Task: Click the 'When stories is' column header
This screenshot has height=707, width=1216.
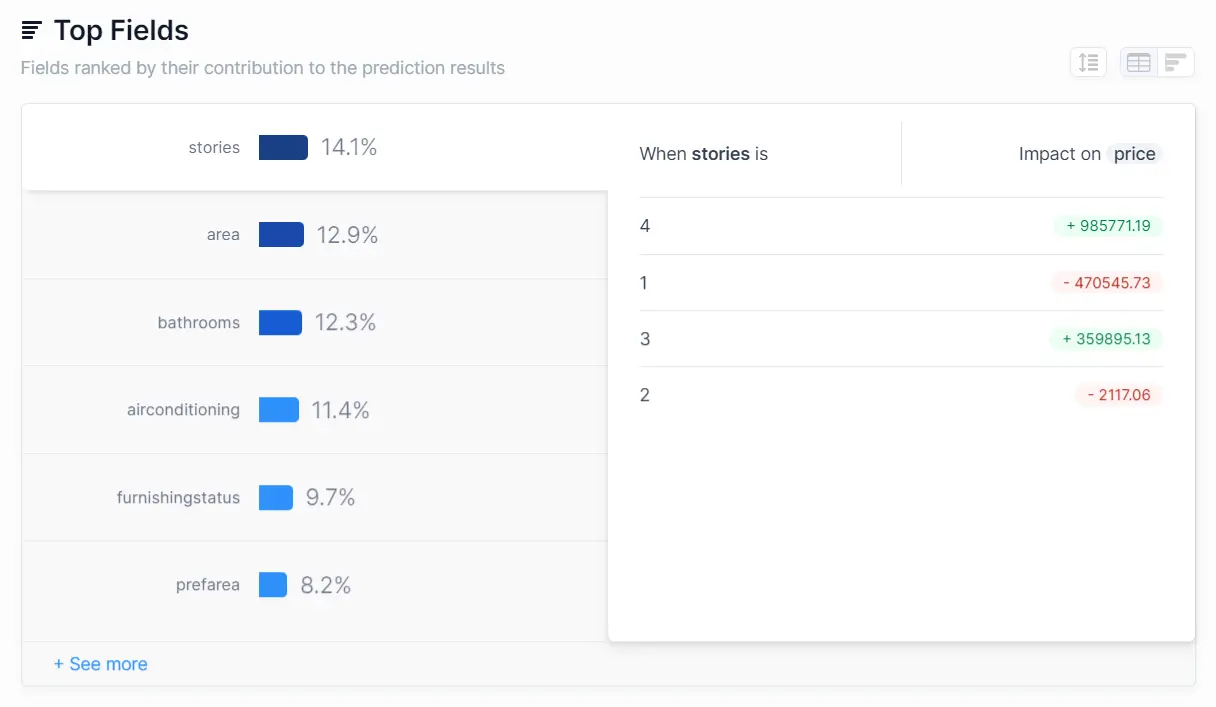Action: tap(703, 154)
